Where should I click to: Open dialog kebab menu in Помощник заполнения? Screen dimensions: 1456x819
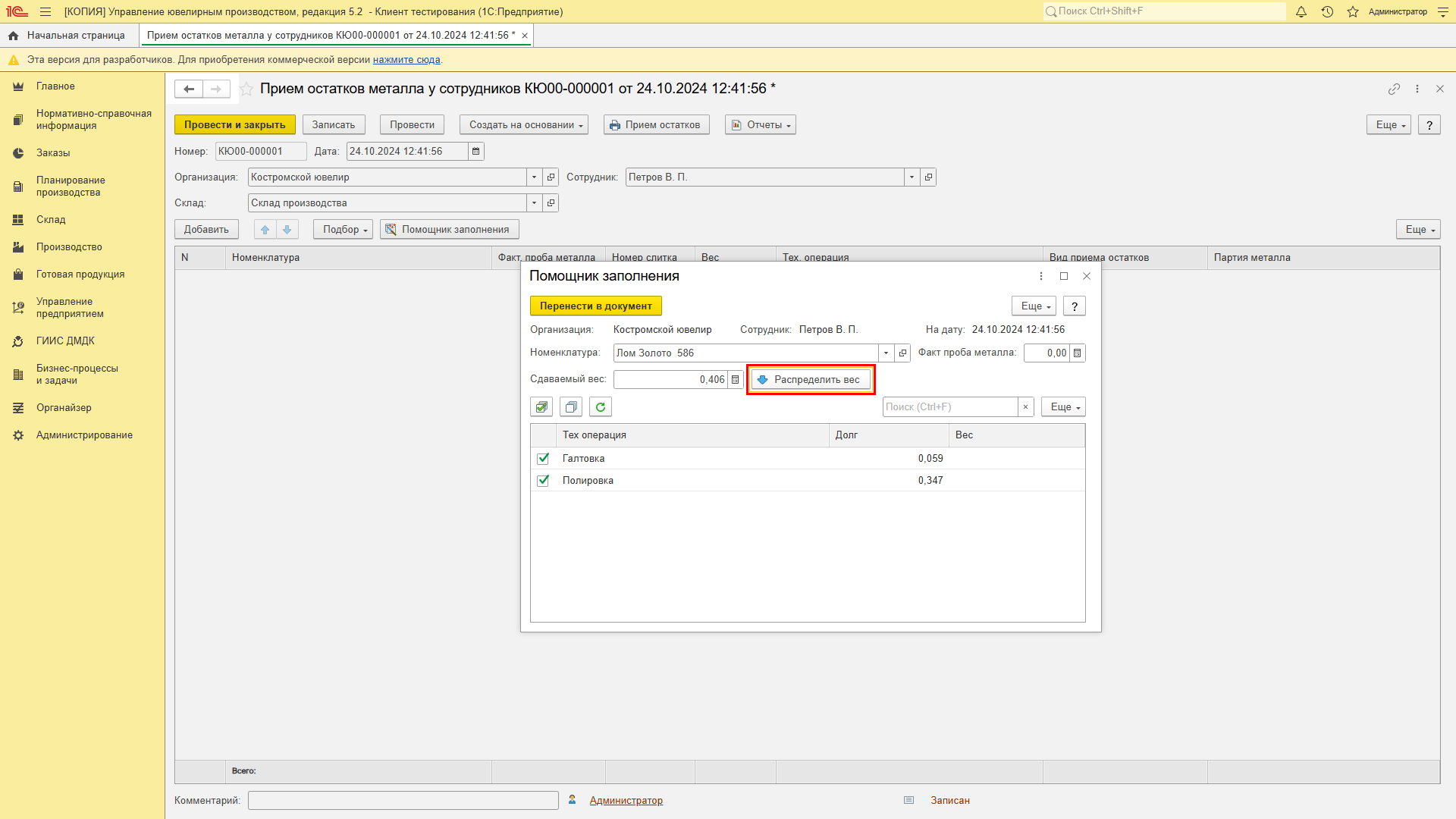(1041, 277)
